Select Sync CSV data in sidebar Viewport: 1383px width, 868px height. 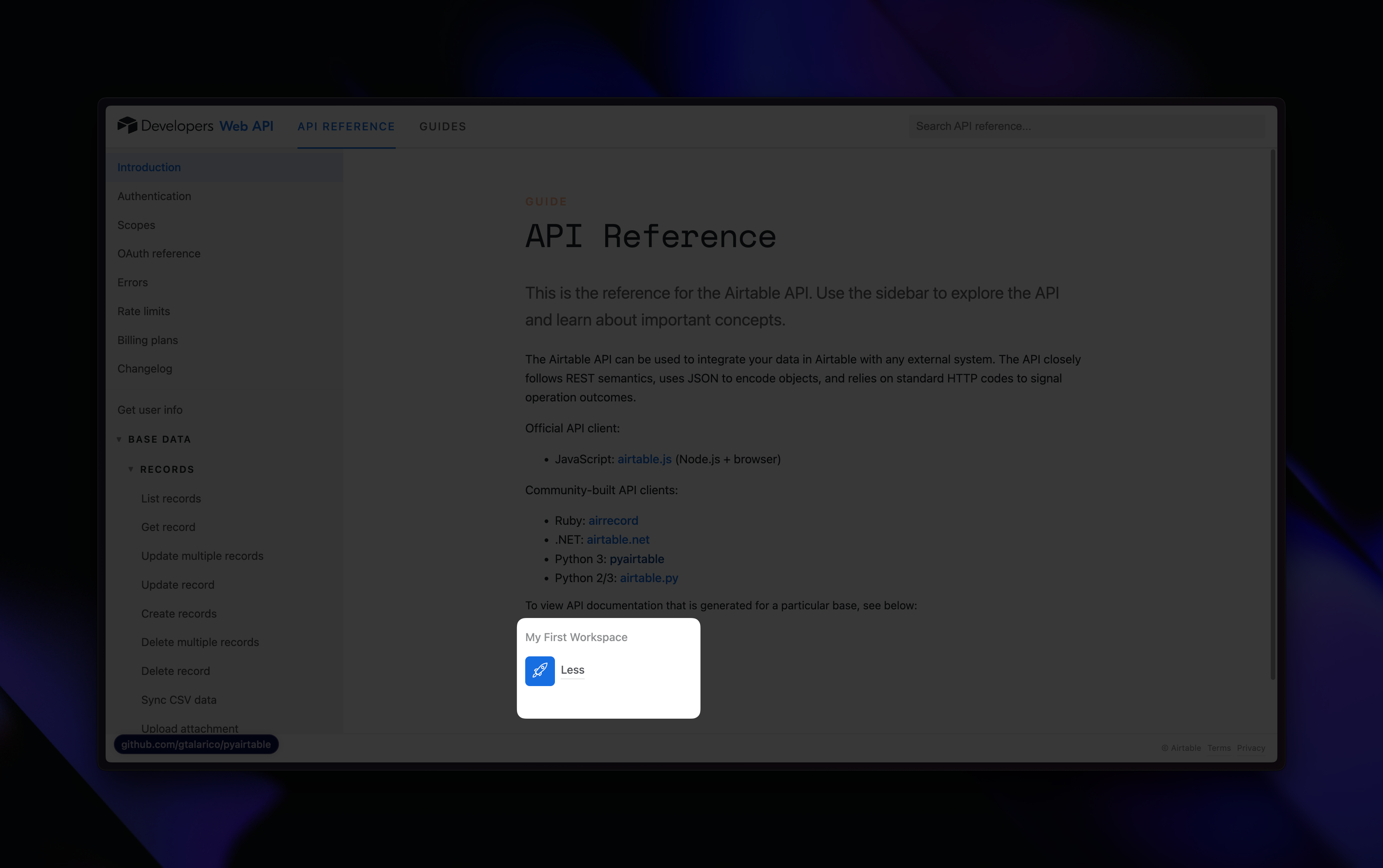click(x=179, y=700)
